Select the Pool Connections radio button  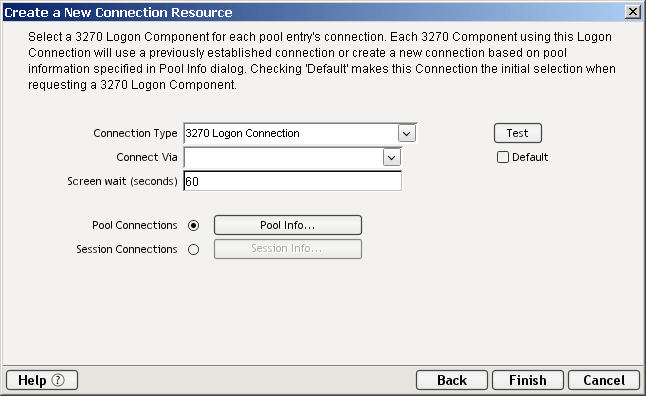[x=193, y=225]
